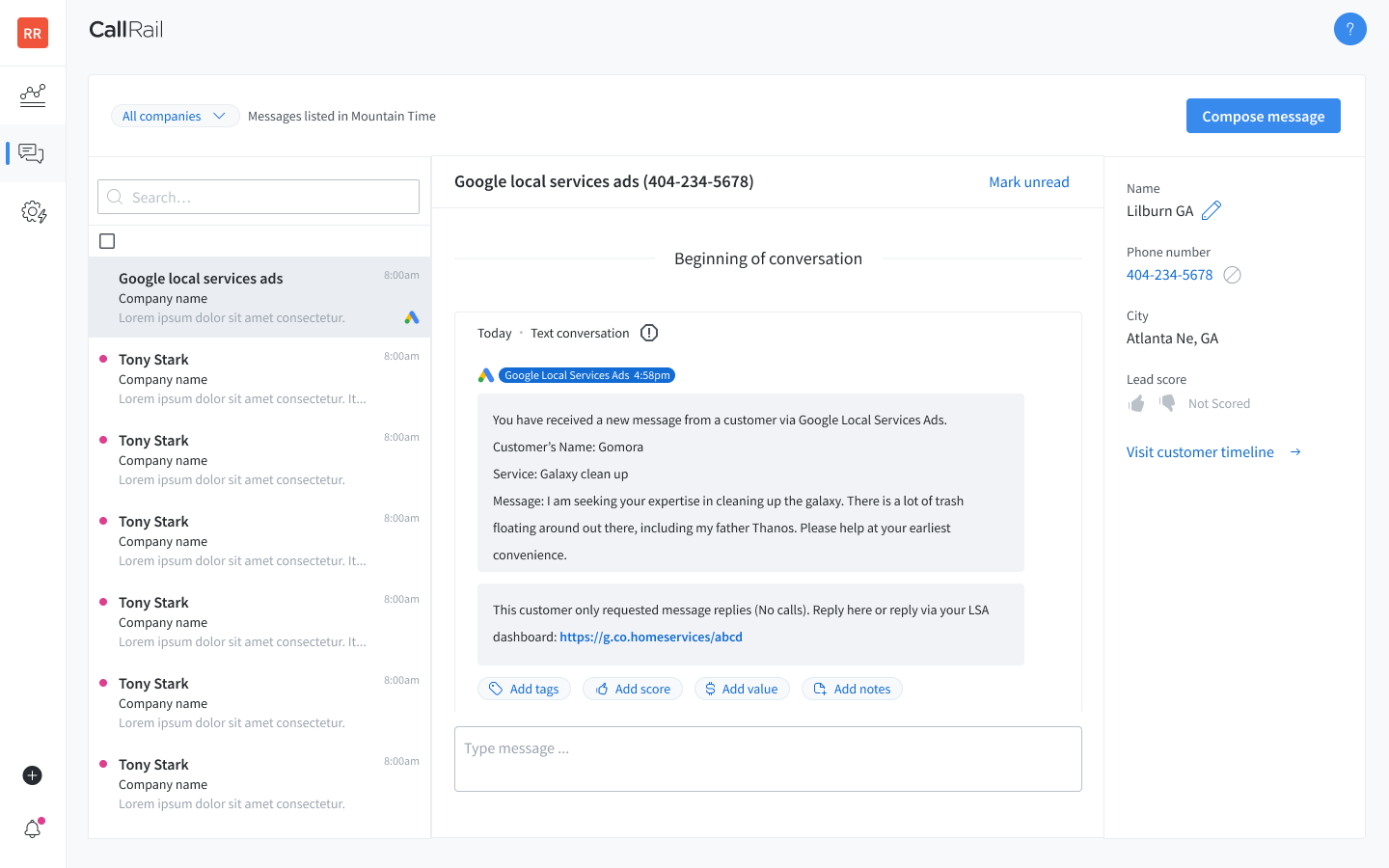The height and width of the screenshot is (868, 1389).
Task: Open the settings gear with lightning icon
Action: pos(34,212)
